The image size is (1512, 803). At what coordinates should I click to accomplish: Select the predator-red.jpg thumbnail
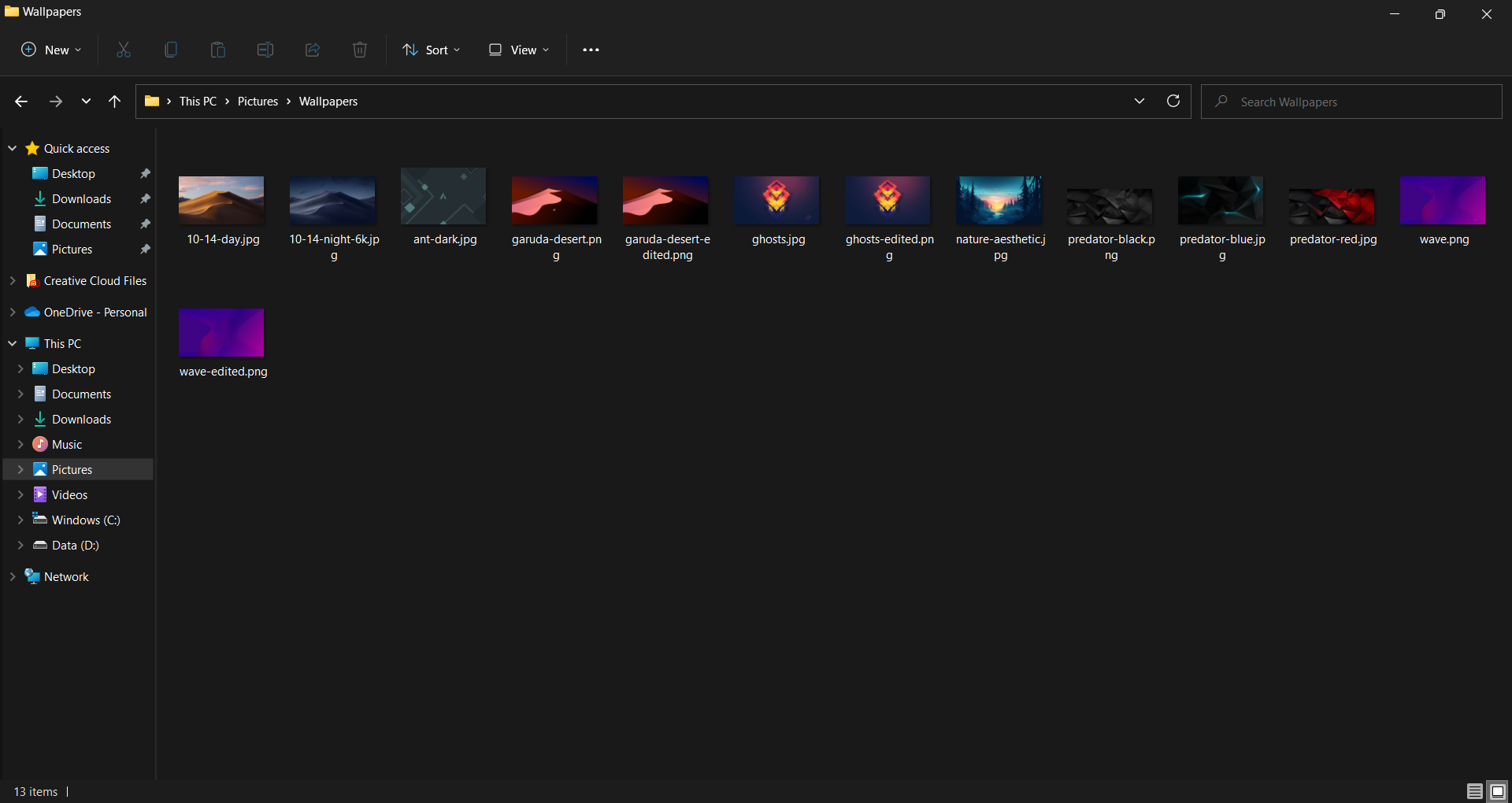point(1332,206)
